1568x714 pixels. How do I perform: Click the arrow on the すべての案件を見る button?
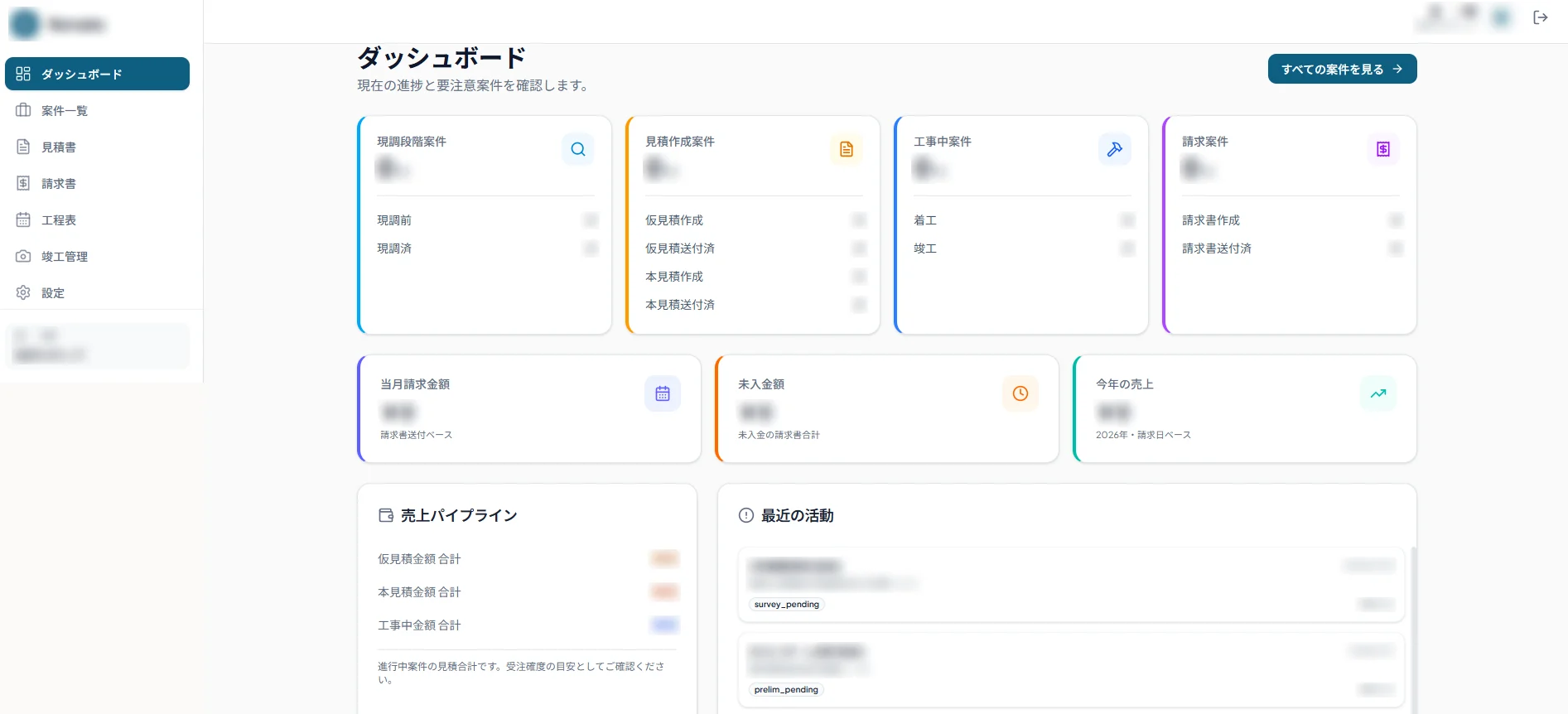[x=1397, y=69]
